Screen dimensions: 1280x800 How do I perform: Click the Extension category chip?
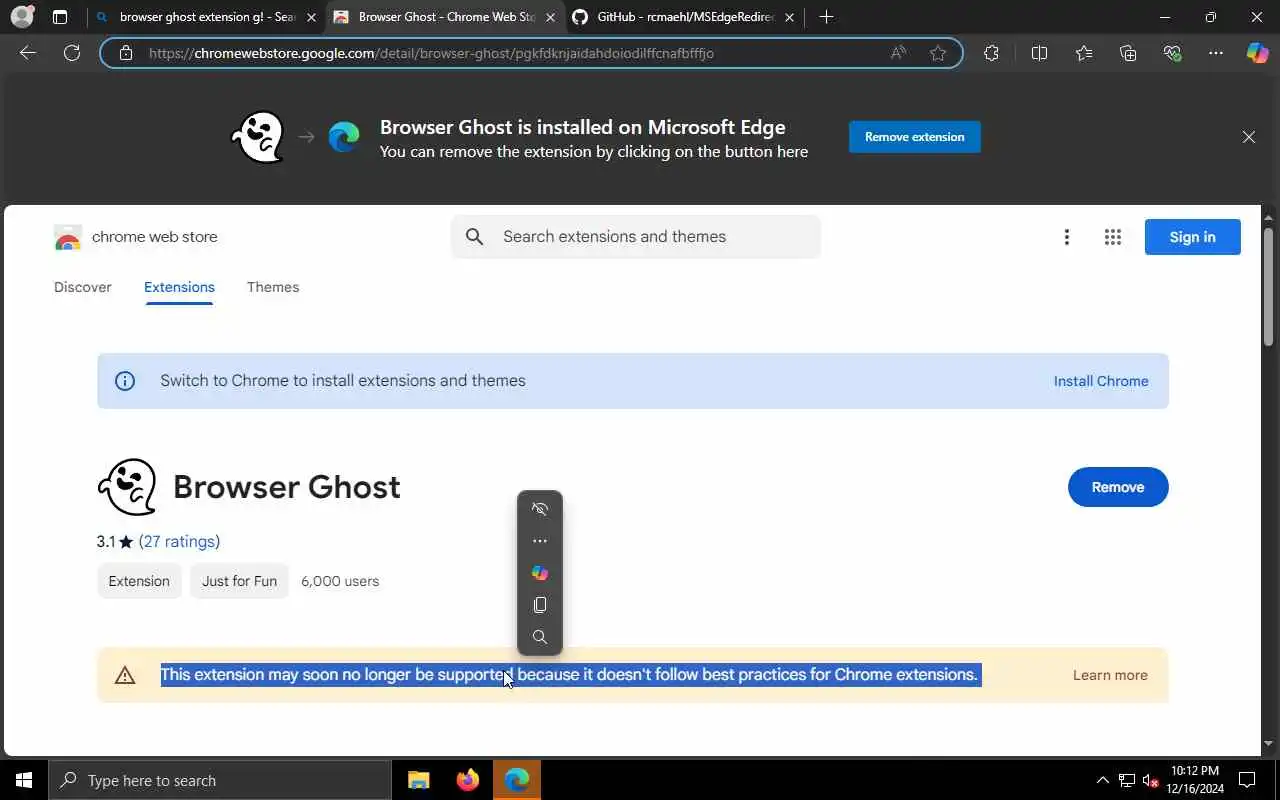tap(139, 581)
